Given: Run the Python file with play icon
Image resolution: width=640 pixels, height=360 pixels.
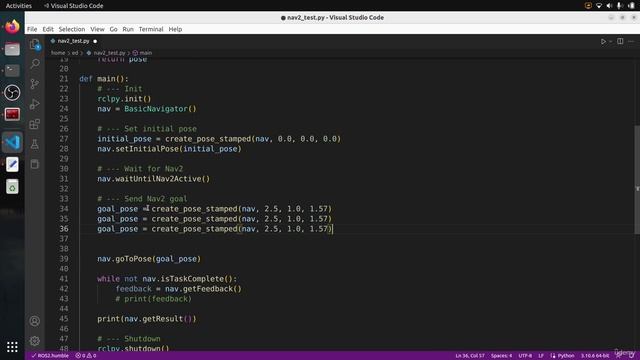Looking at the screenshot, I should [x=603, y=41].
